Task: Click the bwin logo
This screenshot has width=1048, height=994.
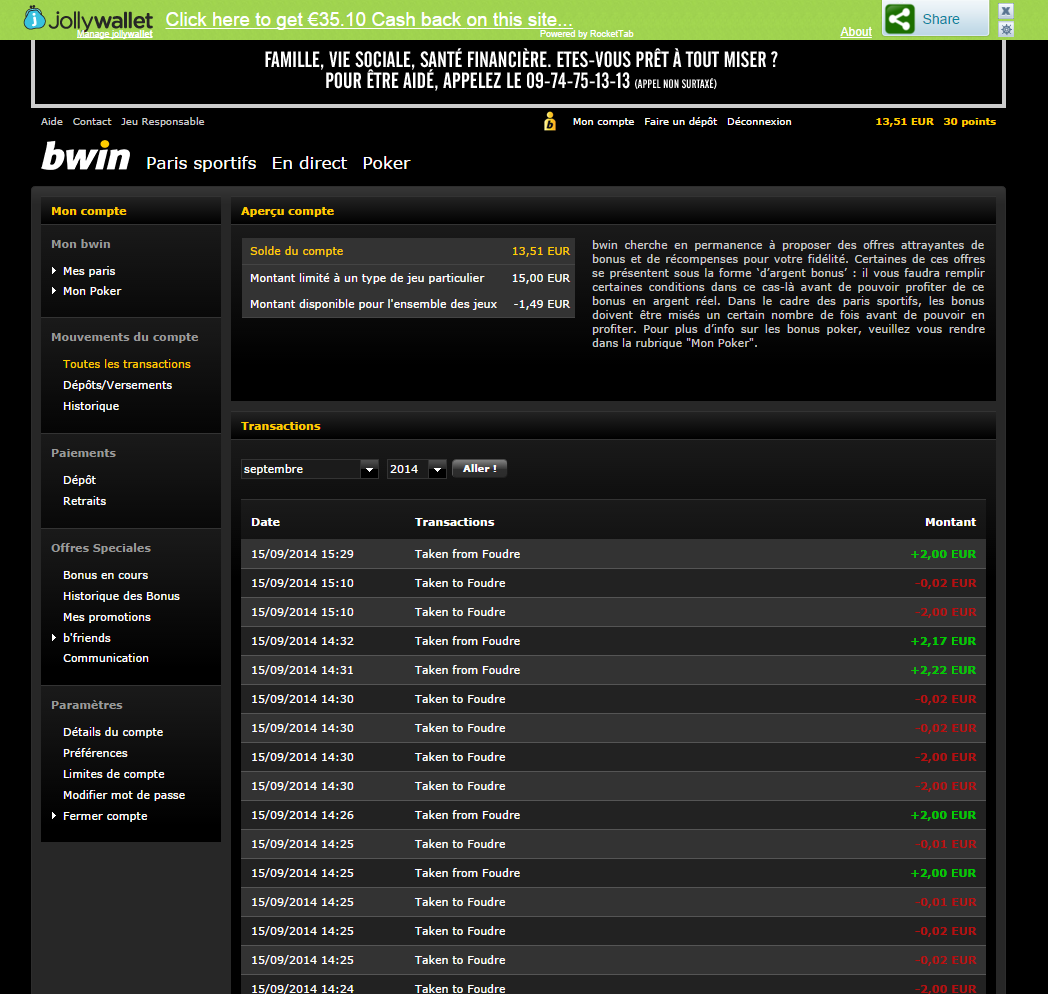Action: tap(86, 156)
